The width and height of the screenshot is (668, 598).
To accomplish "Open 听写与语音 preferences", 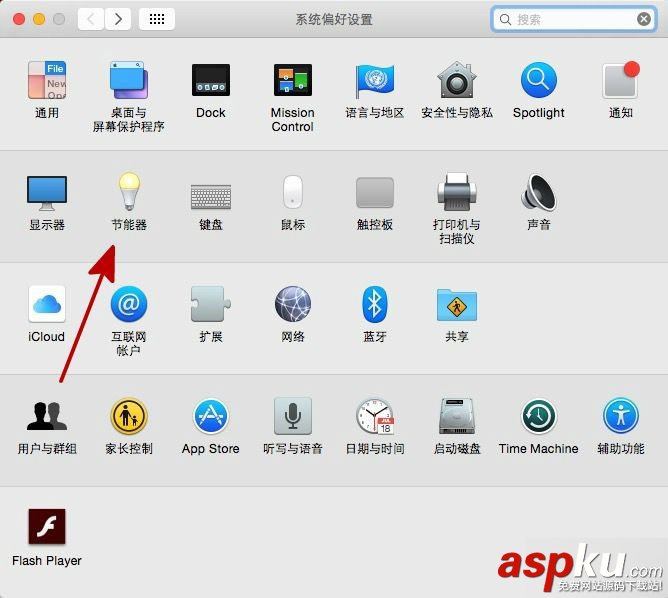I will 293,416.
